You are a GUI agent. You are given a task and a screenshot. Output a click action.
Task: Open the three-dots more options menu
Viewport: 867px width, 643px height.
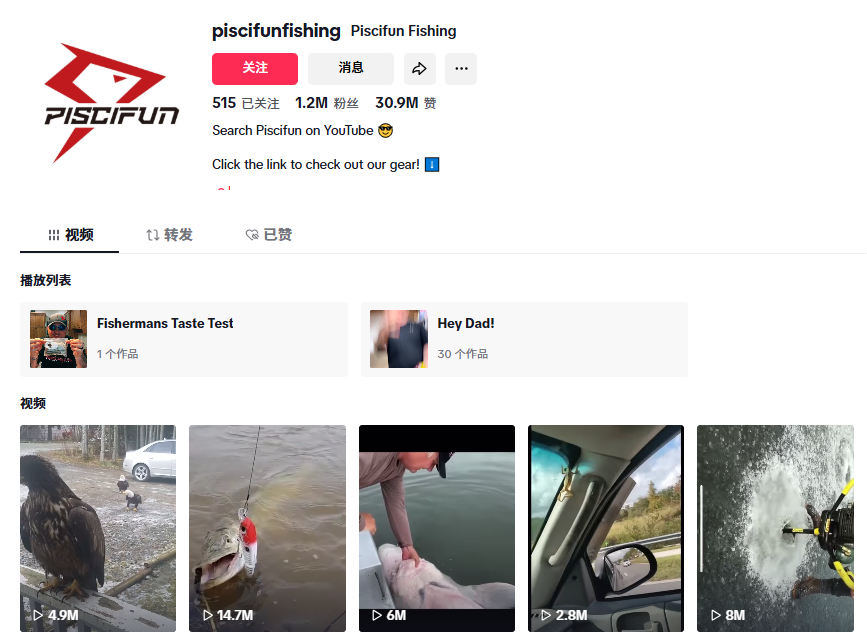tap(461, 69)
